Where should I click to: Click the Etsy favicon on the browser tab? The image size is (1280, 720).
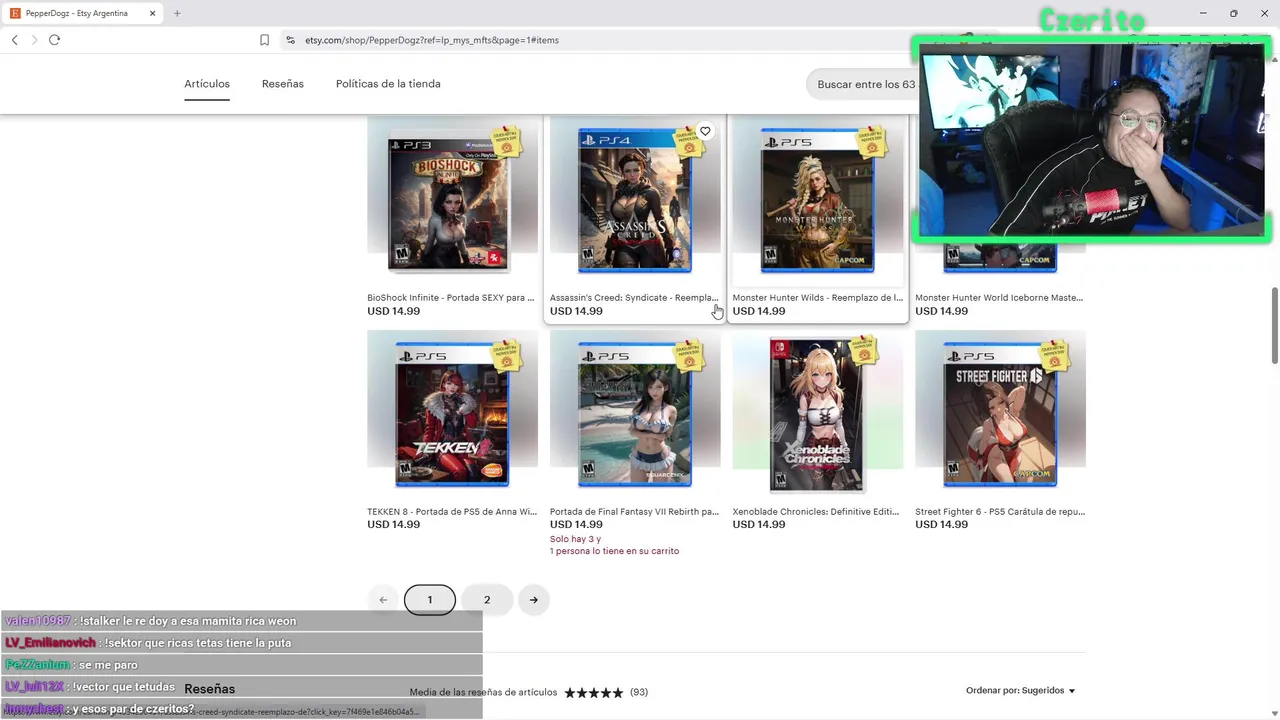15,13
